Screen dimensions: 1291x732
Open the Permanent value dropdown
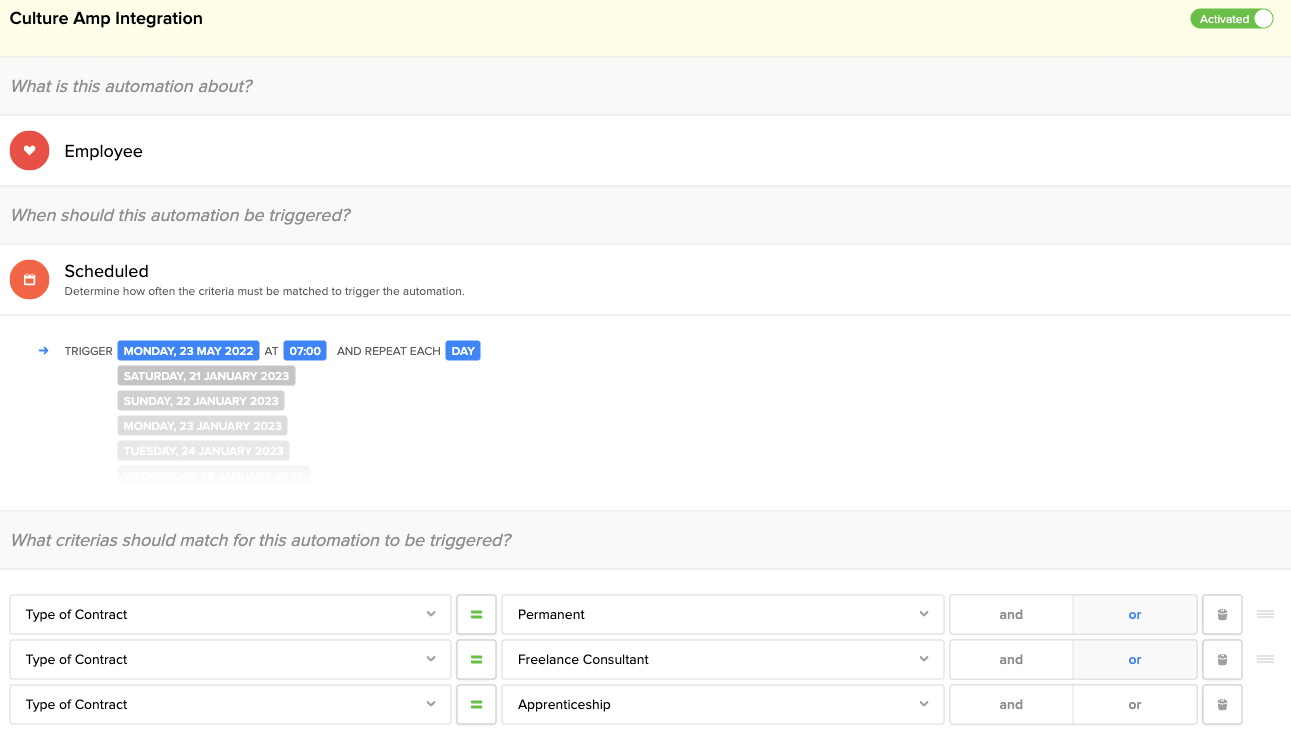coord(722,615)
